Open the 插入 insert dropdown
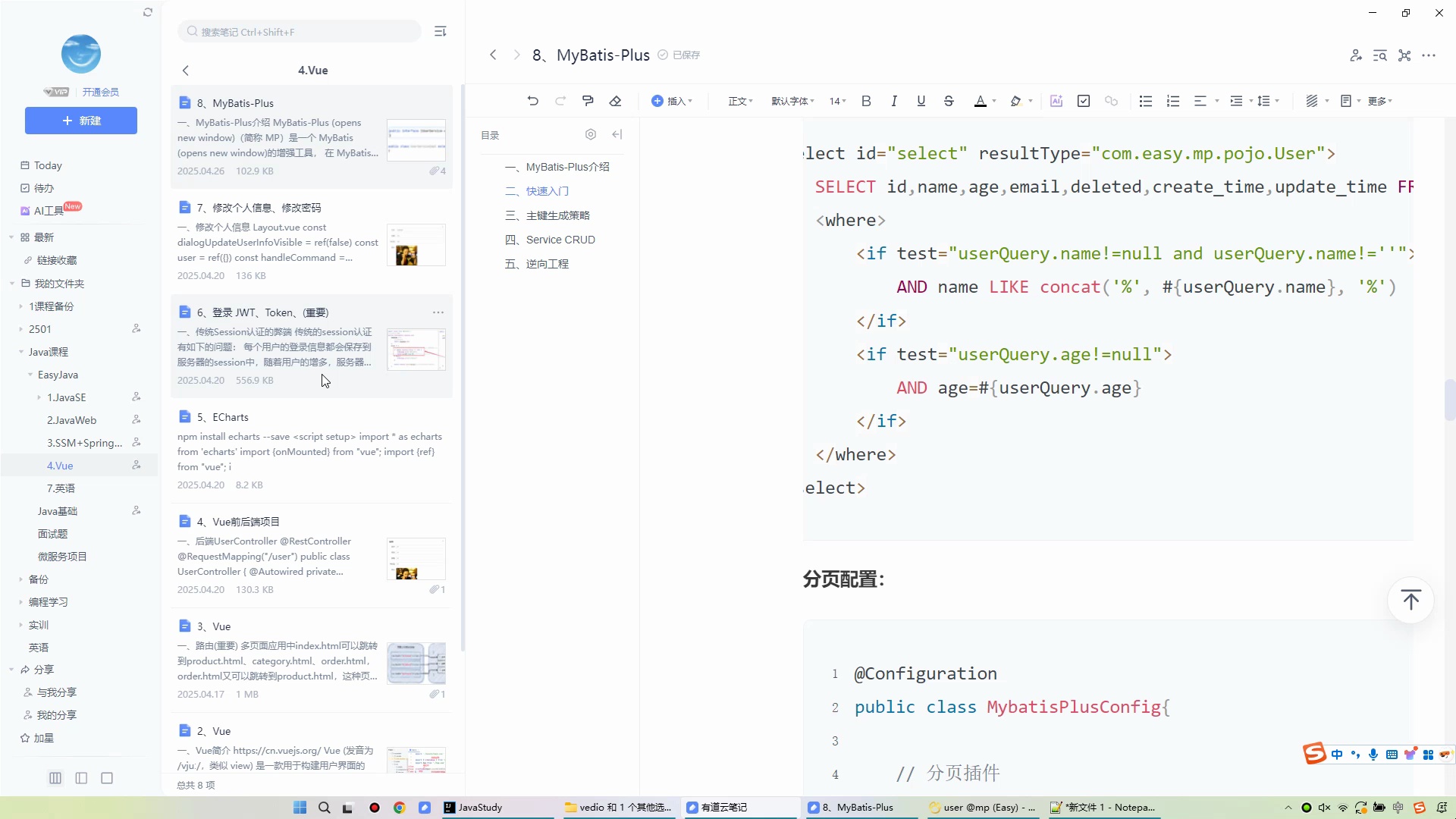This screenshot has width=1456, height=819. click(x=672, y=101)
